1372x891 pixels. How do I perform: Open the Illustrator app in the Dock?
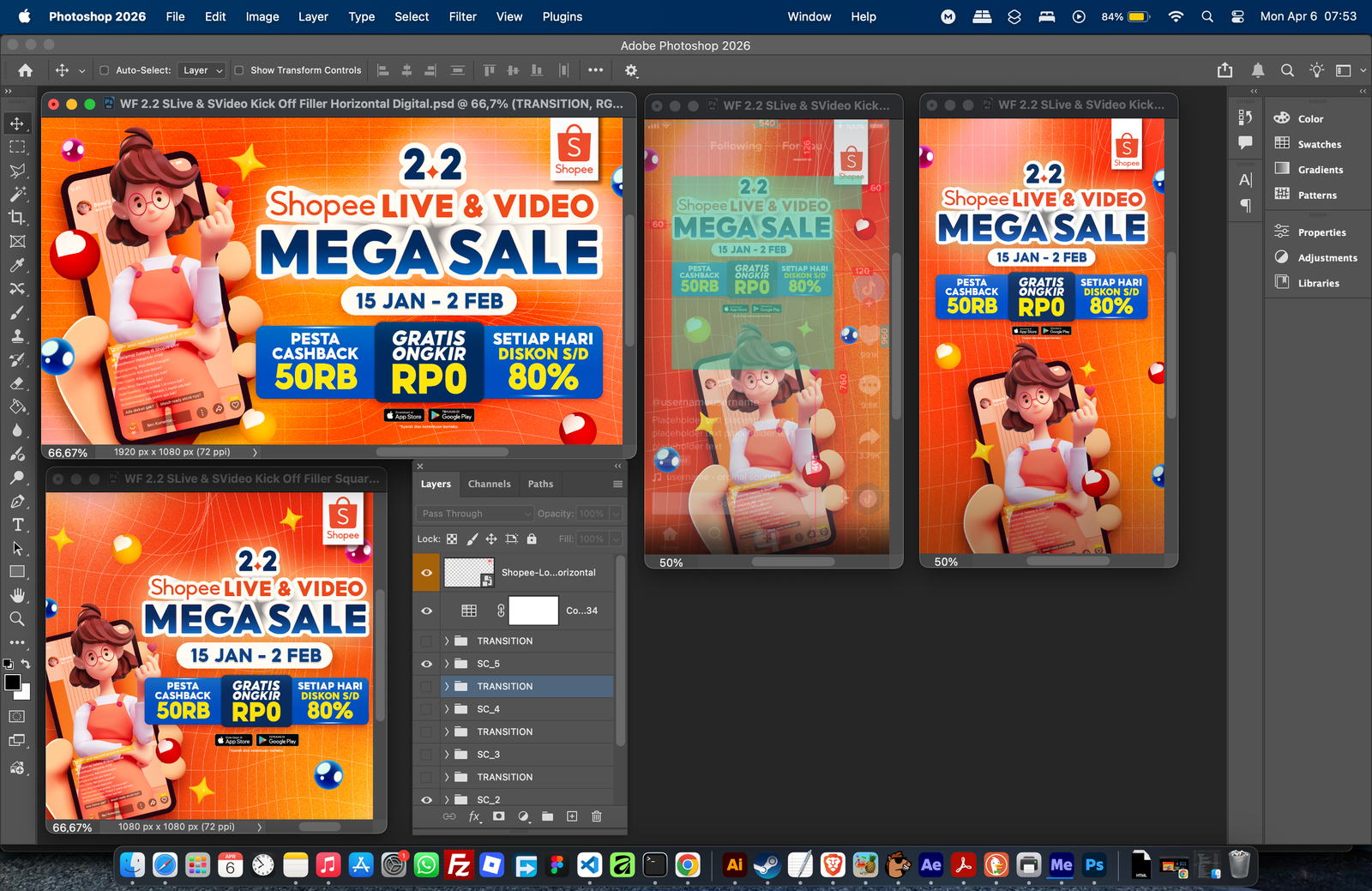point(734,865)
